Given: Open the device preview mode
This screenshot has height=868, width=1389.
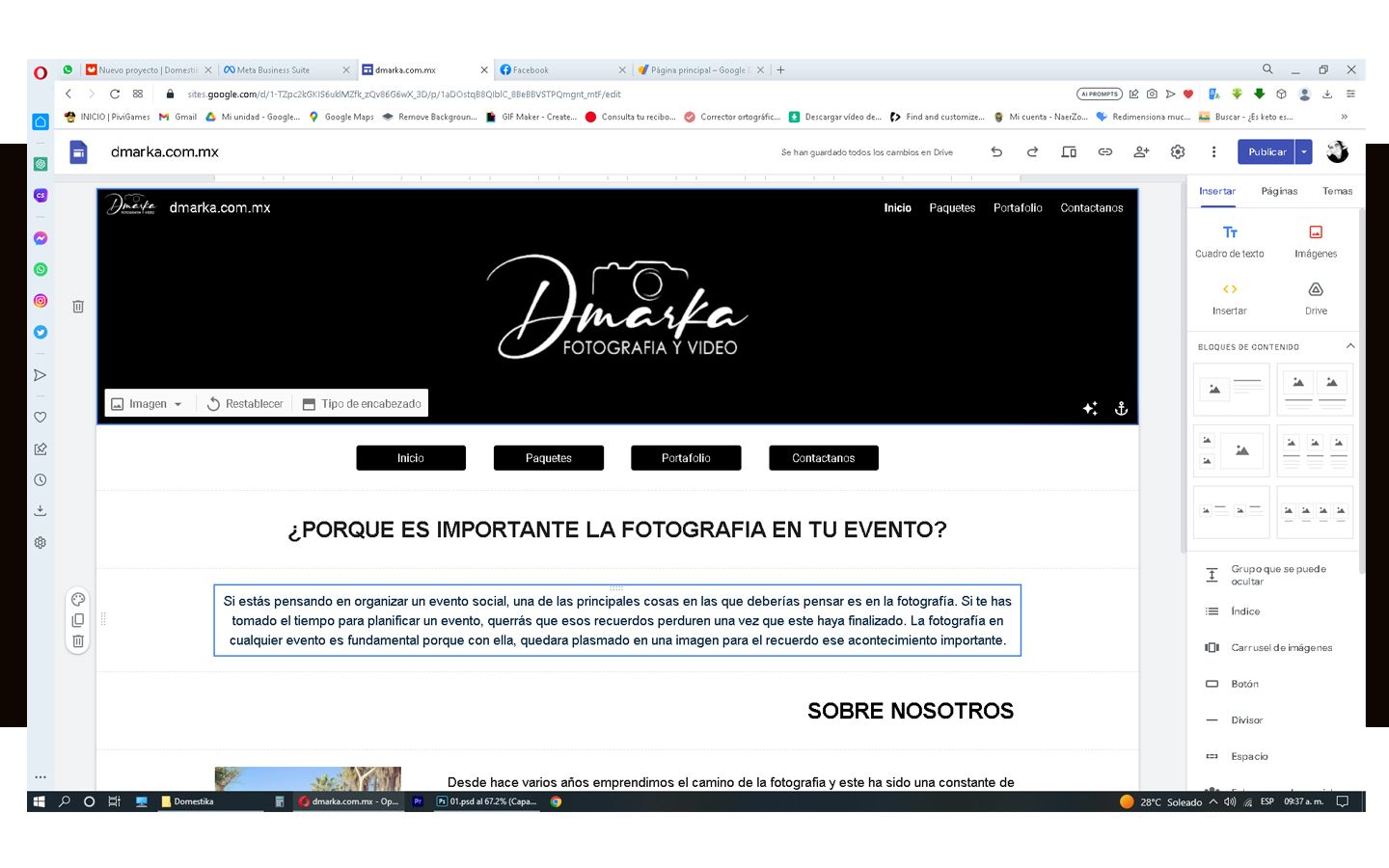Looking at the screenshot, I should tap(1069, 152).
